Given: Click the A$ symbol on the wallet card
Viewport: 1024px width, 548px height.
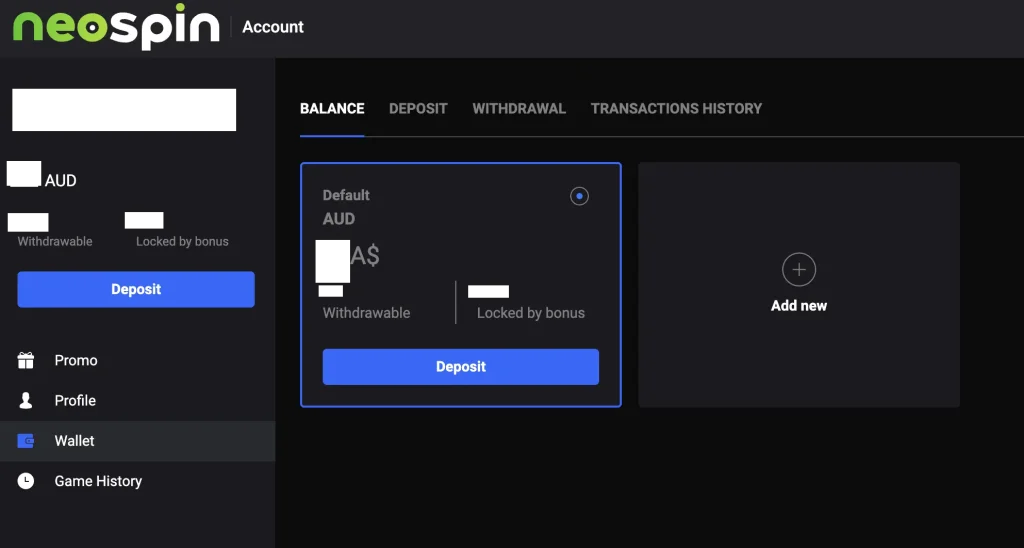Looking at the screenshot, I should (365, 256).
